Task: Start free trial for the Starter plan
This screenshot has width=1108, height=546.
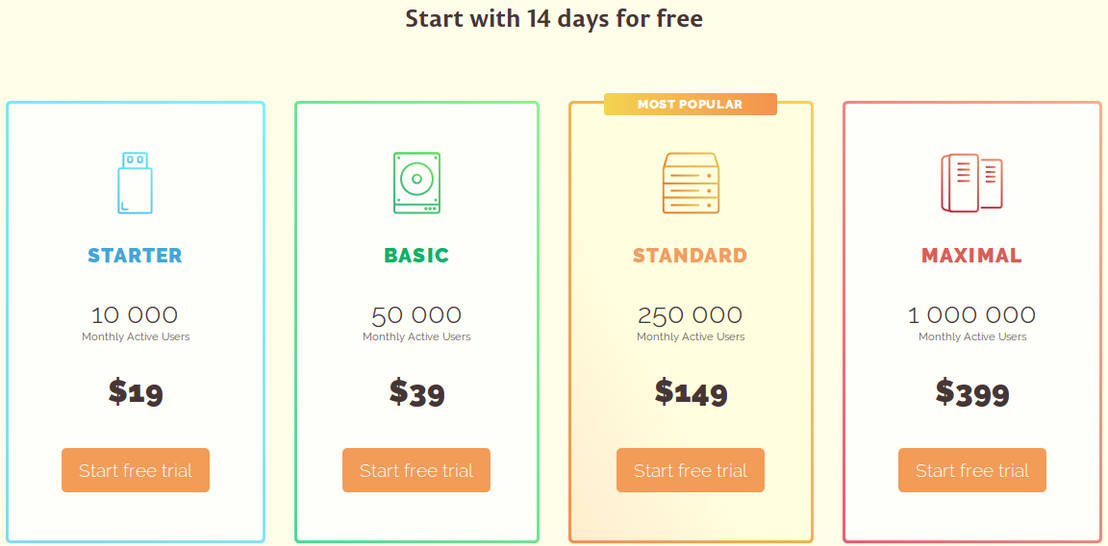Action: pyautogui.click(x=135, y=470)
